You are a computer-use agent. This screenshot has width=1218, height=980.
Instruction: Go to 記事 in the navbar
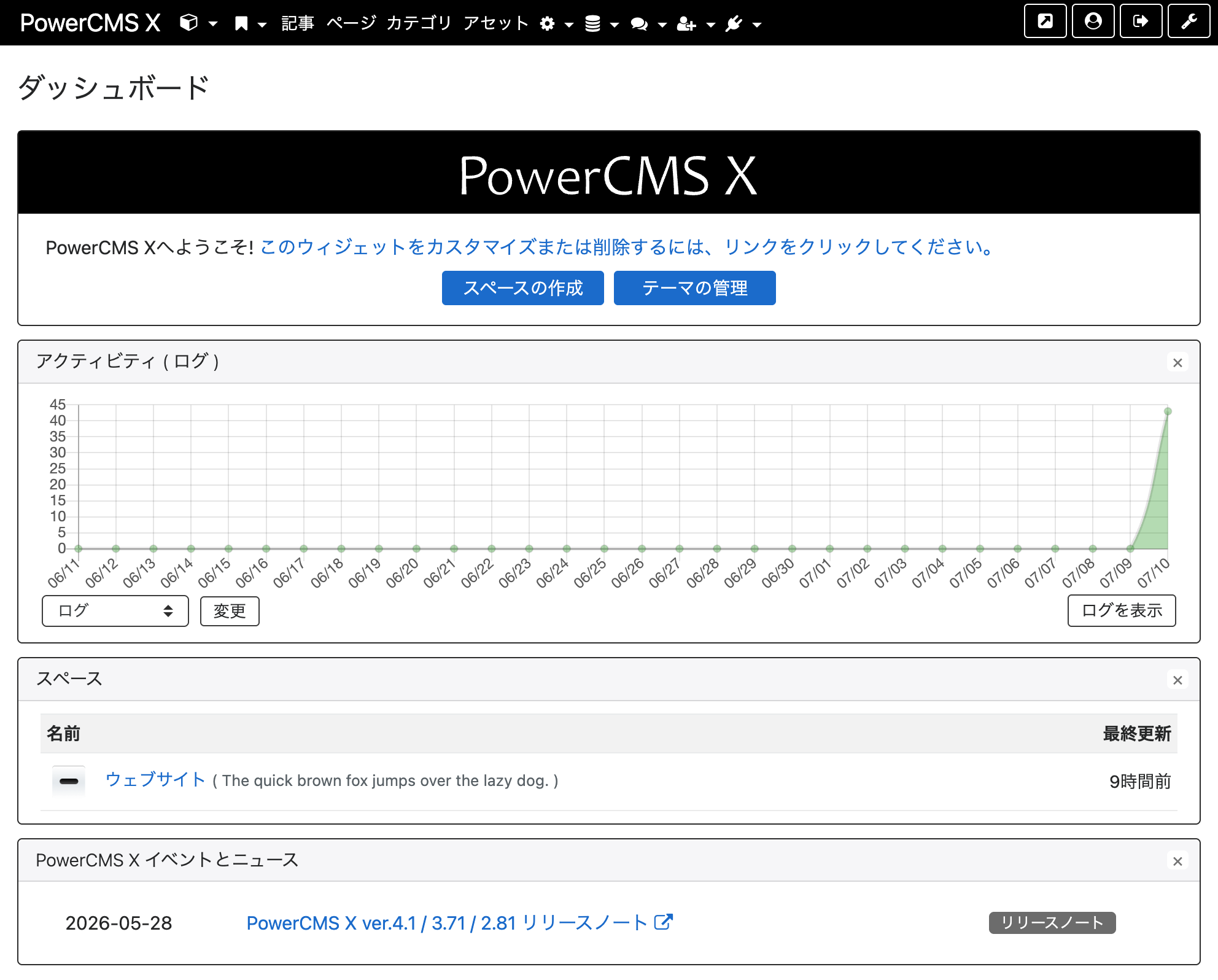click(298, 23)
